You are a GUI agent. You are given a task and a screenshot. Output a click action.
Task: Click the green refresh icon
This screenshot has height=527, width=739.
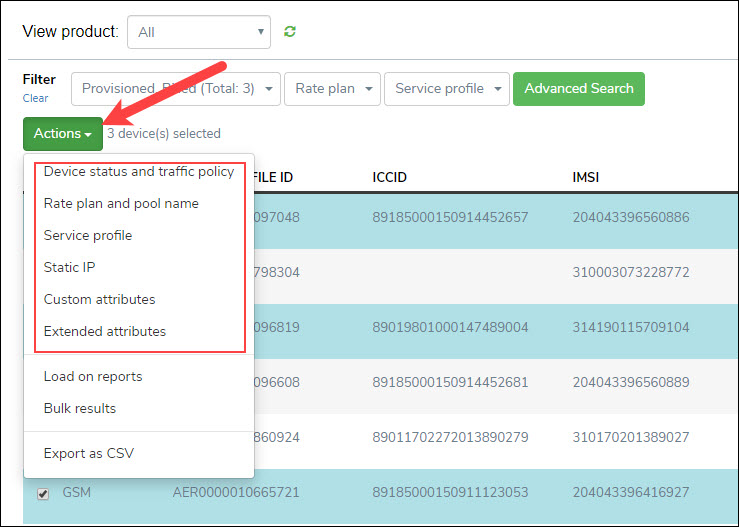[290, 32]
